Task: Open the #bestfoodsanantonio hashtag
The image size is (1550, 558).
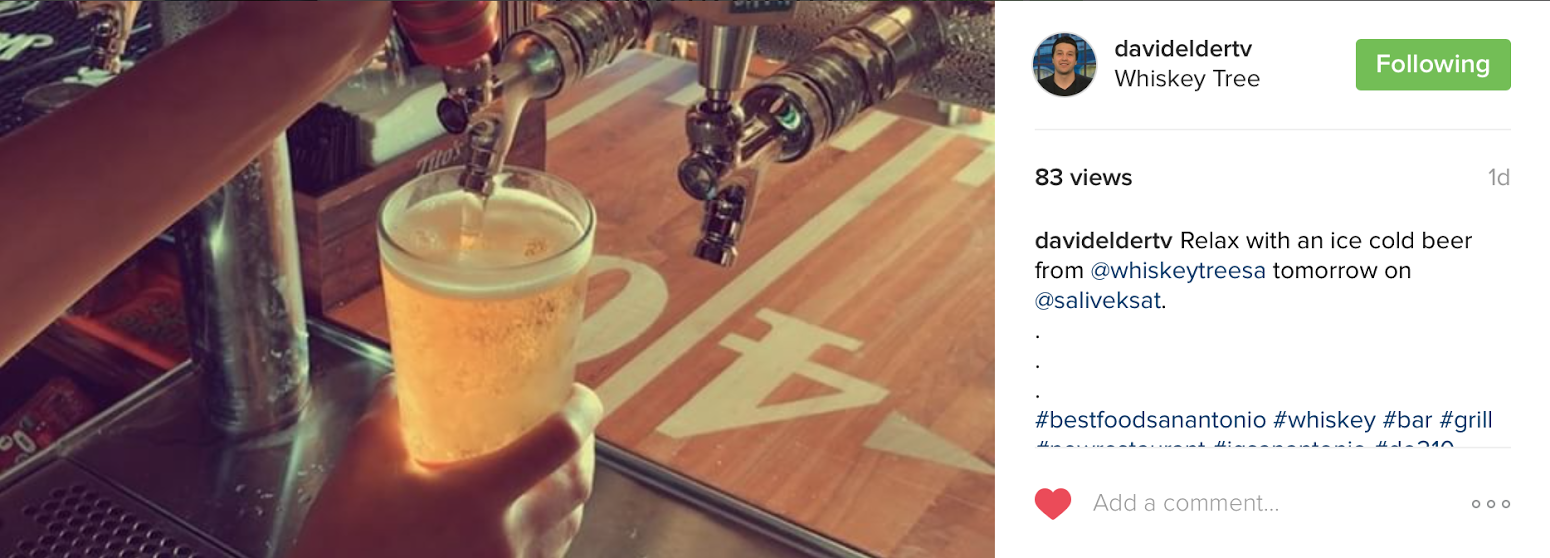Action: pos(1151,420)
